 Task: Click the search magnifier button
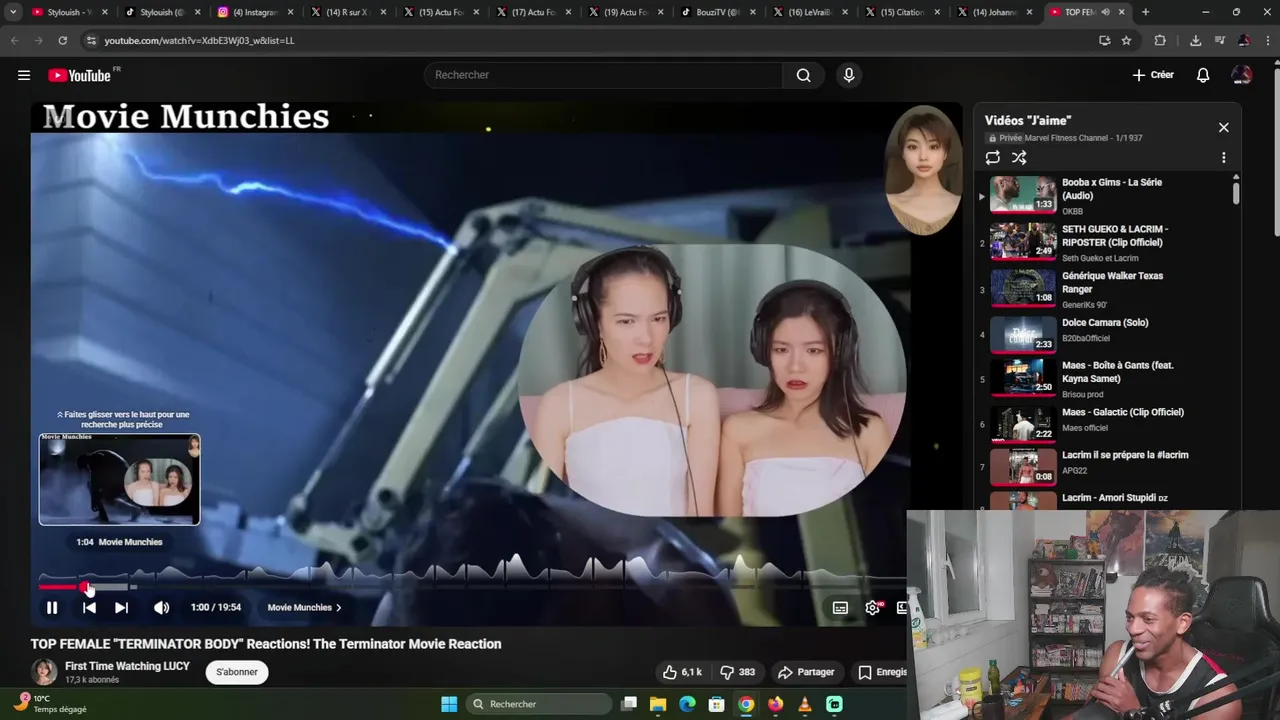[803, 75]
